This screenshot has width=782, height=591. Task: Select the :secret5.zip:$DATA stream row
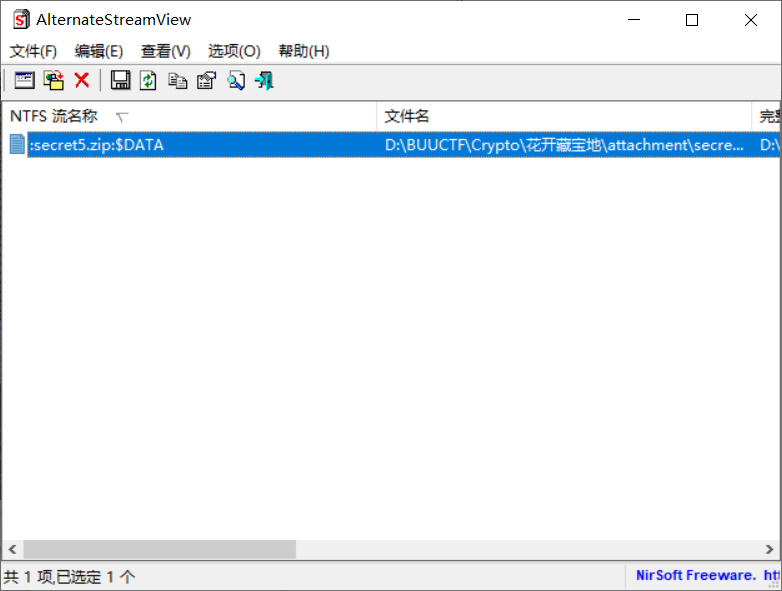click(x=391, y=145)
